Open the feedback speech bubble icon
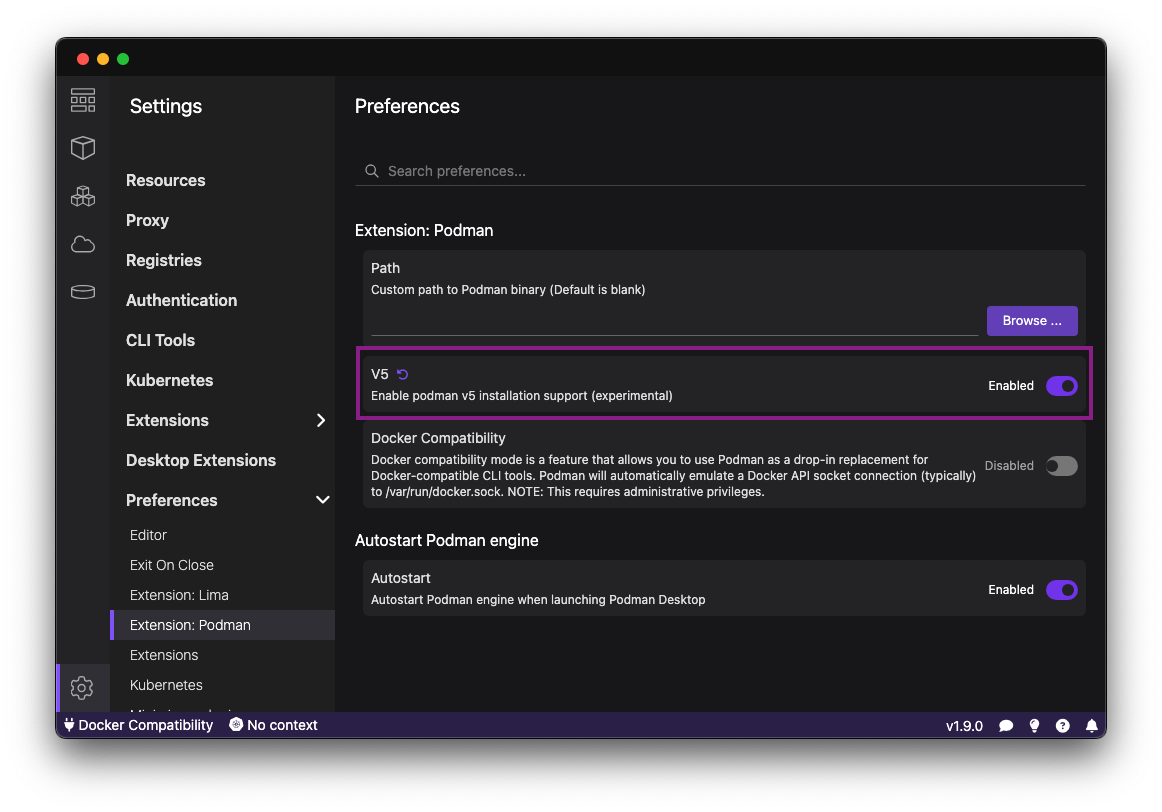The height and width of the screenshot is (812, 1162). click(x=1006, y=725)
